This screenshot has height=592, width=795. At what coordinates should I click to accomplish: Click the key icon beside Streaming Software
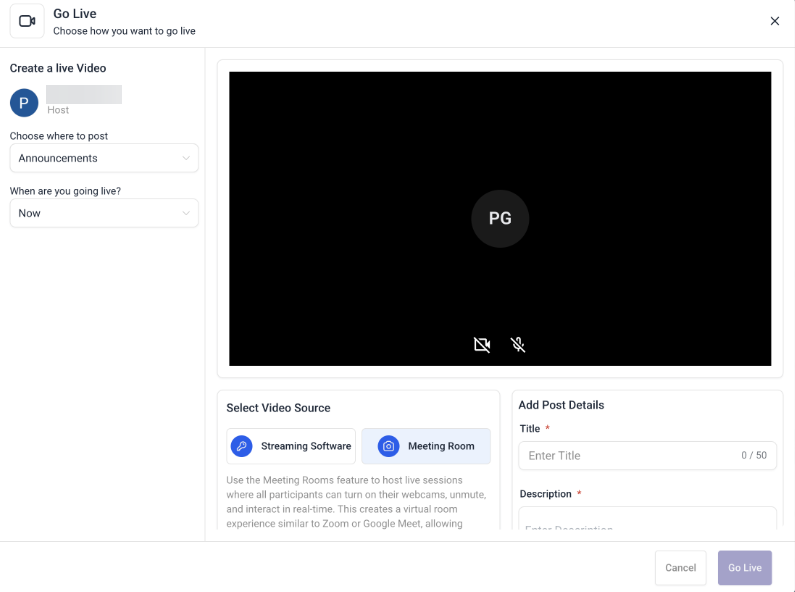point(241,446)
